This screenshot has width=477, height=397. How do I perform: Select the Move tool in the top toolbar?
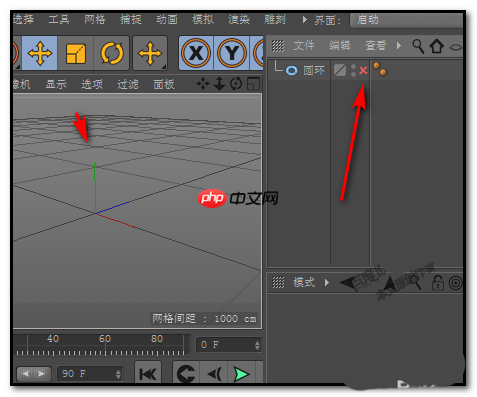[40, 53]
